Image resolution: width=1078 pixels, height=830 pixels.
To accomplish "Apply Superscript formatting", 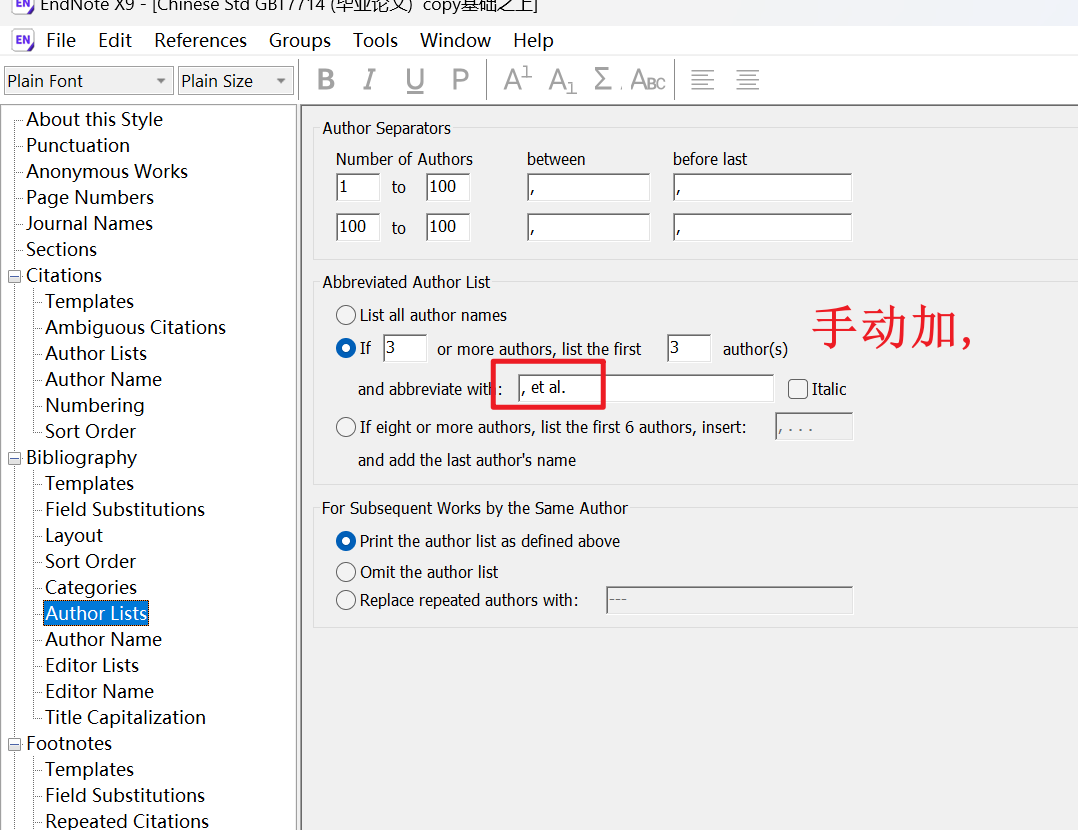I will [517, 80].
